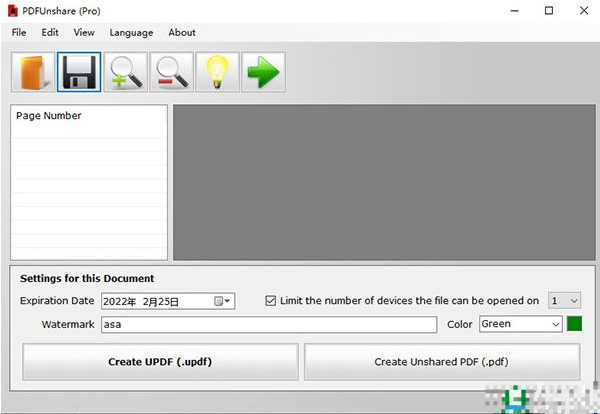Minimize the PDFUnshare window
The image size is (600, 414).
514,11
